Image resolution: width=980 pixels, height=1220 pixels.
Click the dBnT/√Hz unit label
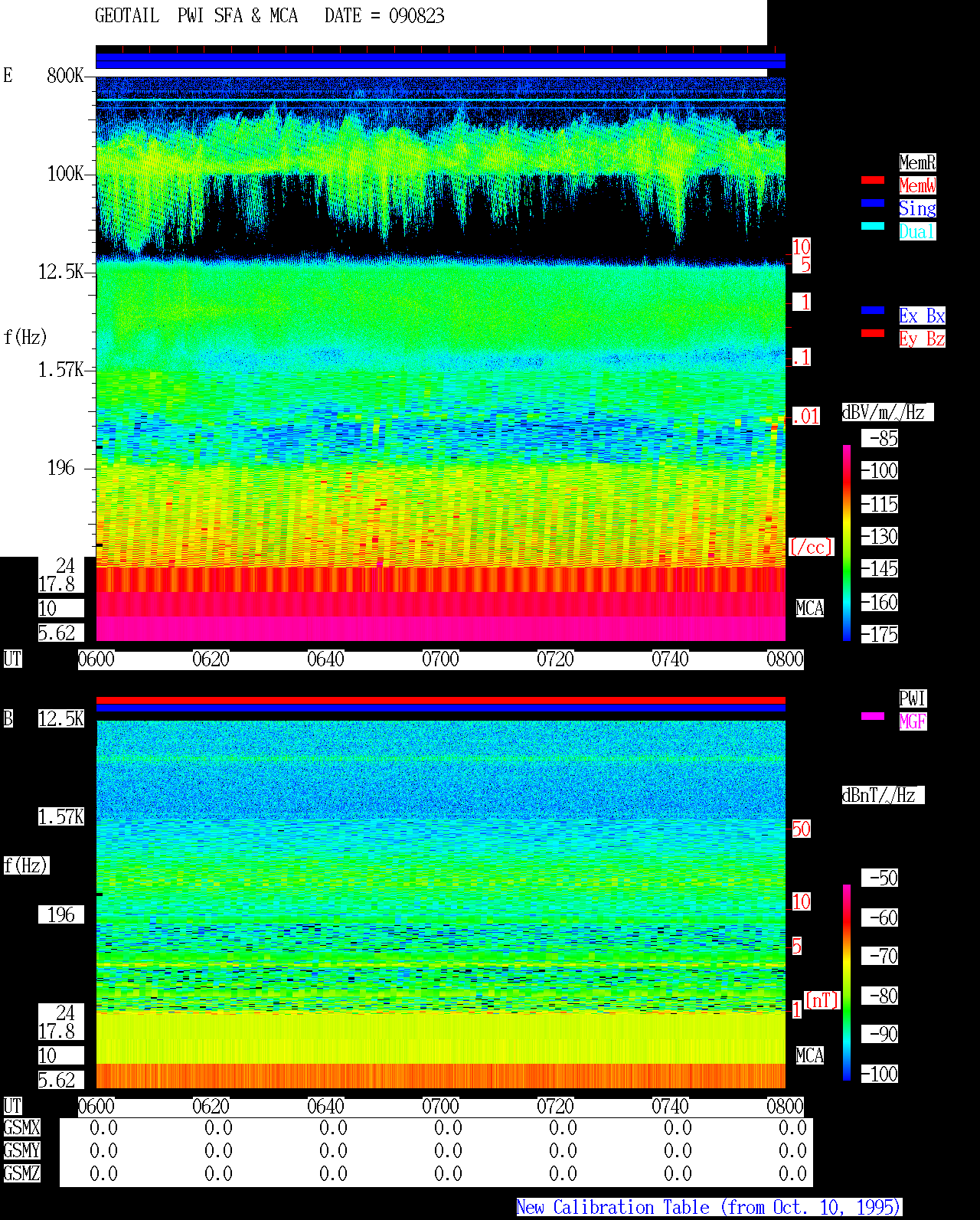883,795
